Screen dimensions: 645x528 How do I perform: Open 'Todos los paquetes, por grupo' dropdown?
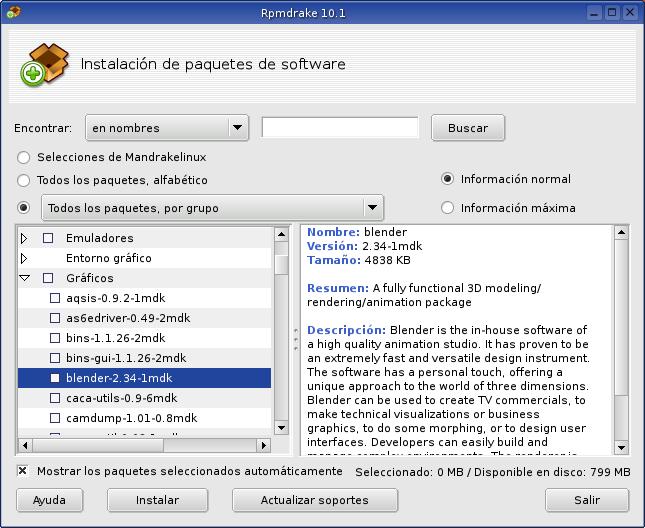tap(212, 208)
